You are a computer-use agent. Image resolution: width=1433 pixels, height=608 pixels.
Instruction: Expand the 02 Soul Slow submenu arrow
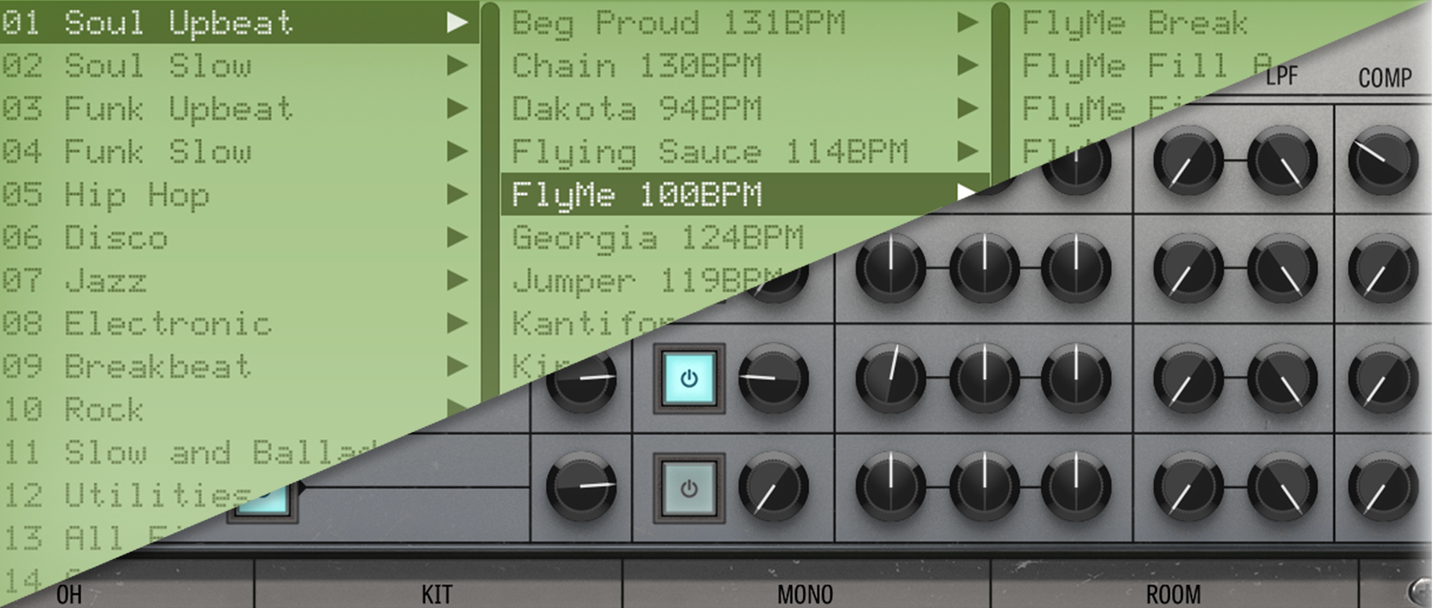[x=457, y=66]
